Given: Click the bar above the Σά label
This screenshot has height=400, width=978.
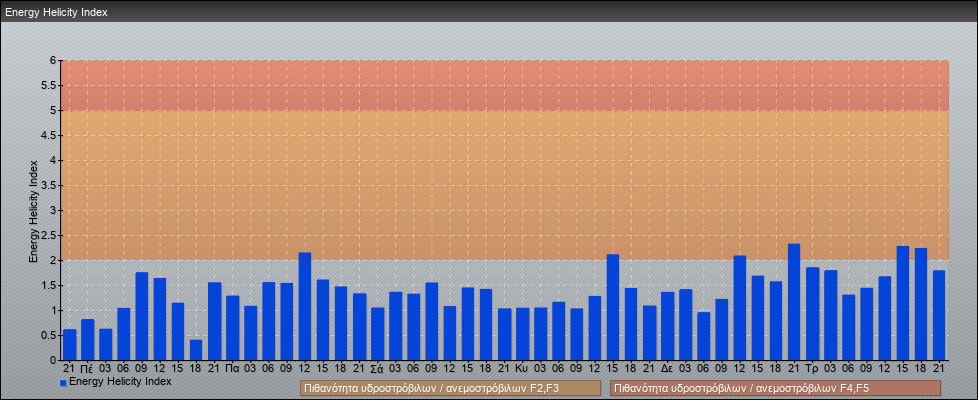Looking at the screenshot, I should (377, 333).
